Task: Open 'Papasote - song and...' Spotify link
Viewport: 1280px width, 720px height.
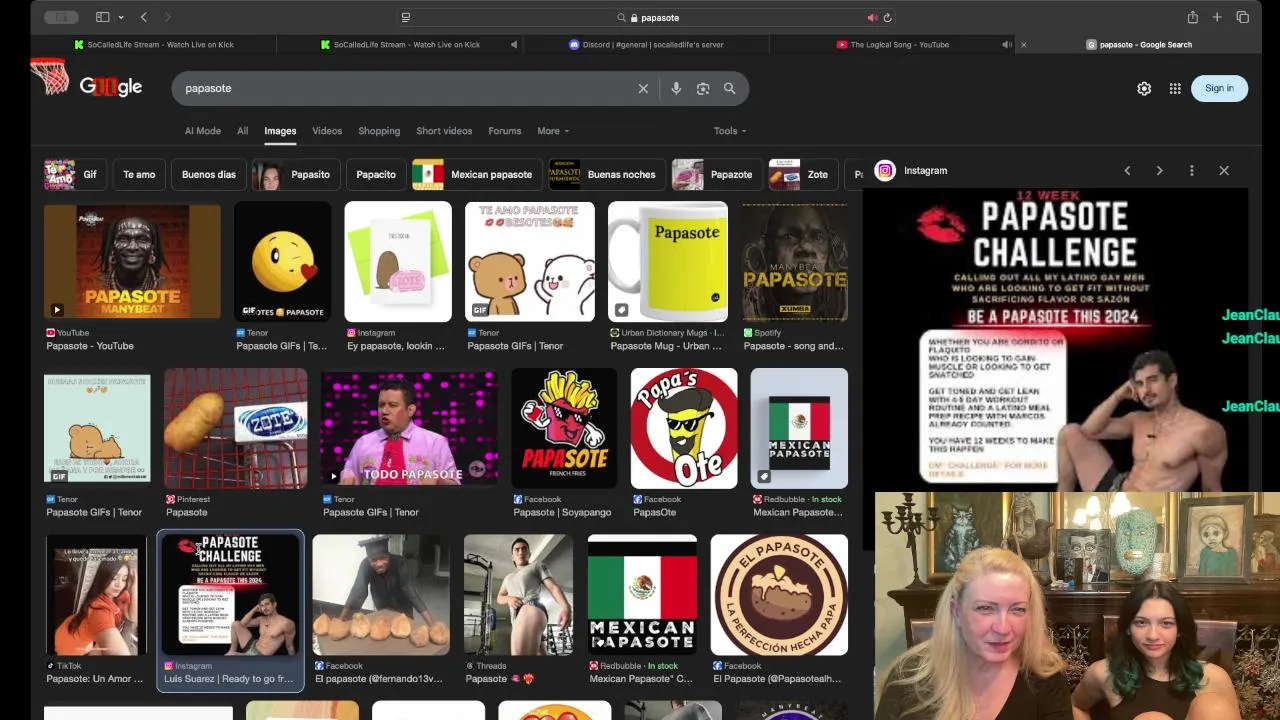Action: (793, 346)
